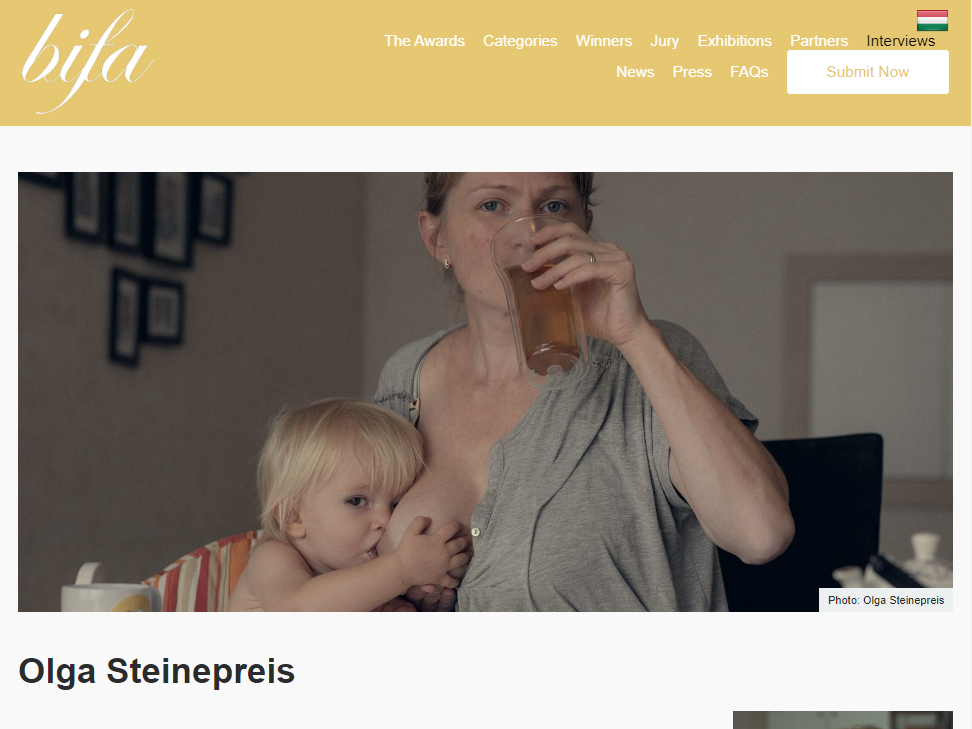
Task: Select Partners navigation link
Action: [x=819, y=41]
